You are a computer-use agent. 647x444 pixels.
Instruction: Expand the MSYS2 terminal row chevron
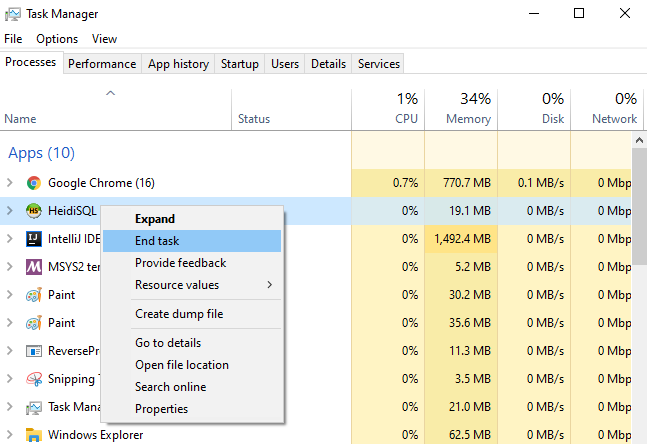pos(10,267)
